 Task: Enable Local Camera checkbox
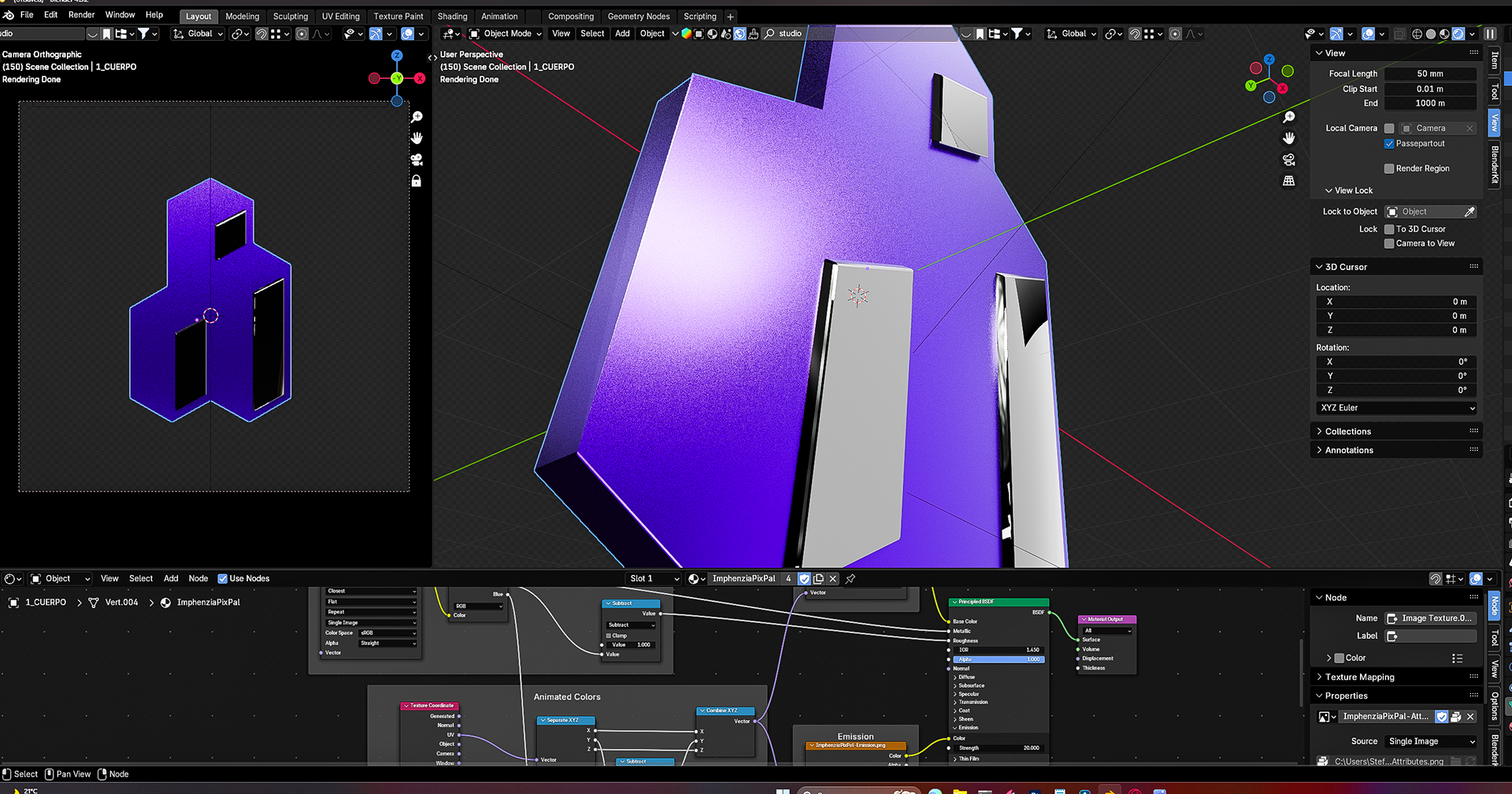coord(1389,128)
